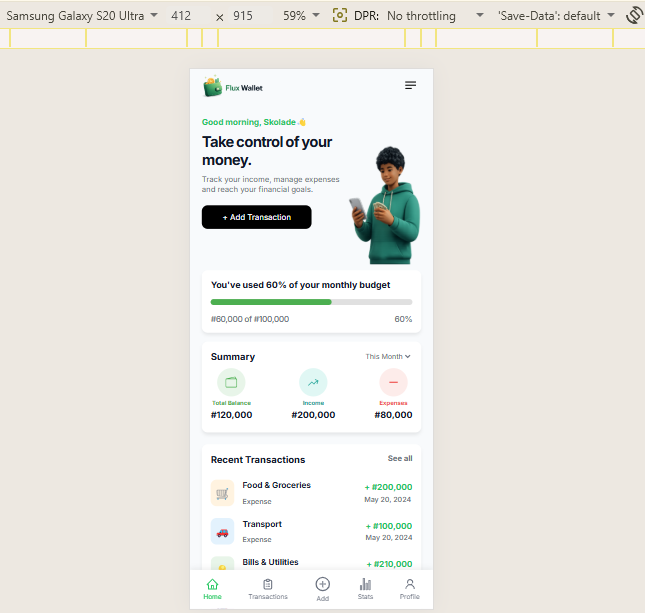The image size is (645, 613).
Task: Open the Profile tab
Action: click(410, 589)
